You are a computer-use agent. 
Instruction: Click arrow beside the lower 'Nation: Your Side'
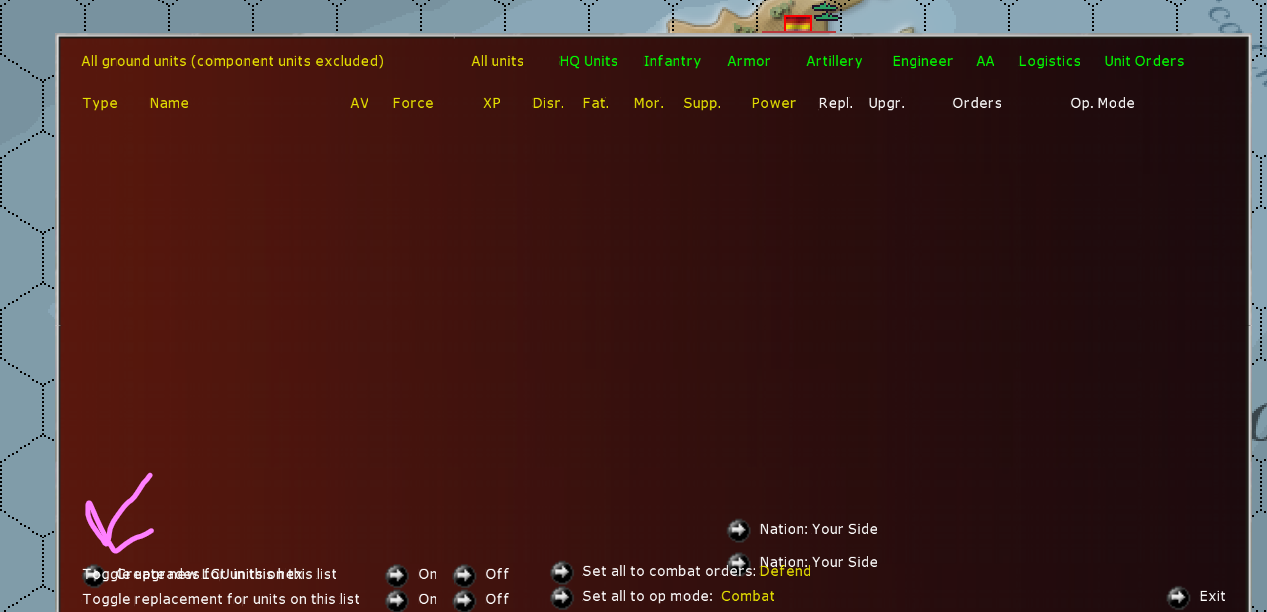click(x=738, y=562)
